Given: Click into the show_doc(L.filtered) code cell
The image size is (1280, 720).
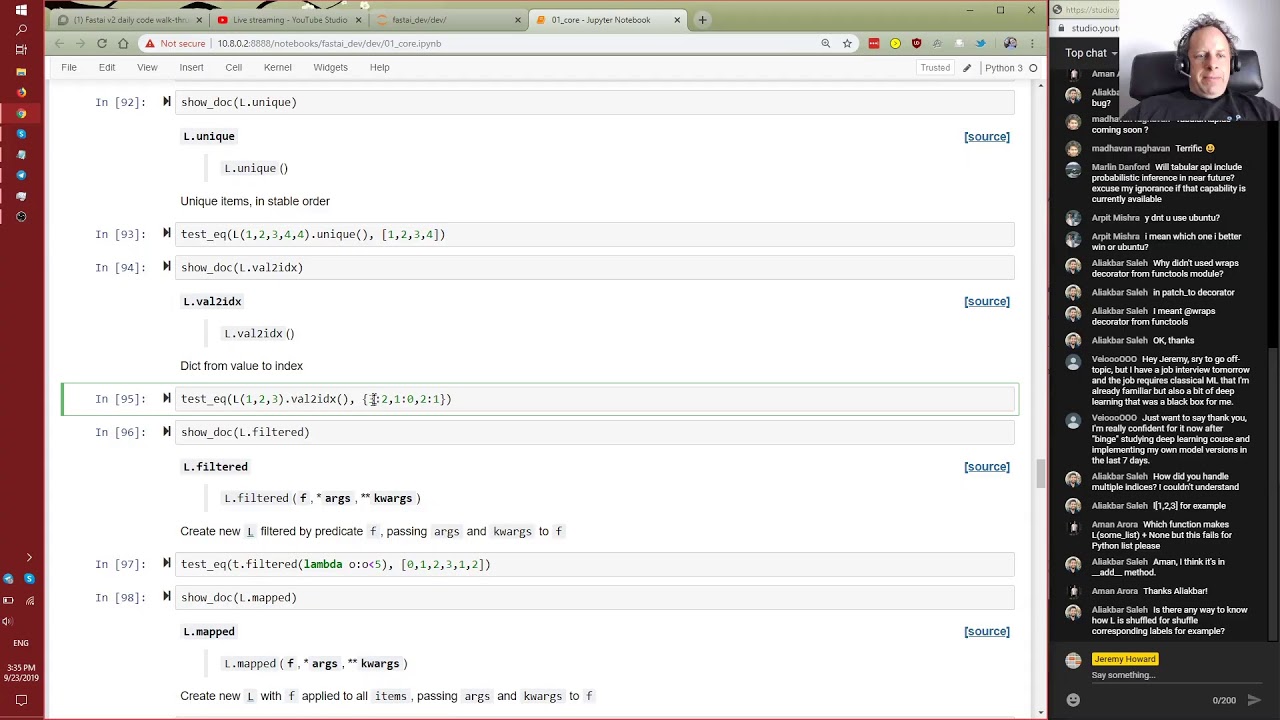Looking at the screenshot, I should [594, 432].
